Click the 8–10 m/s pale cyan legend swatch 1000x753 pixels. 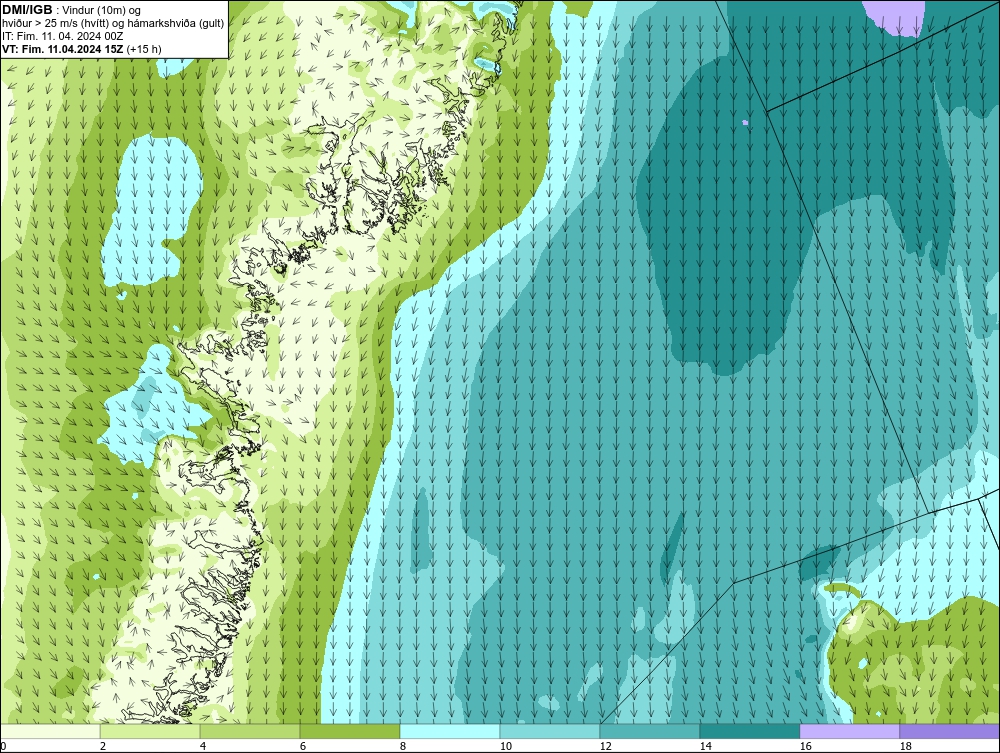[x=450, y=731]
